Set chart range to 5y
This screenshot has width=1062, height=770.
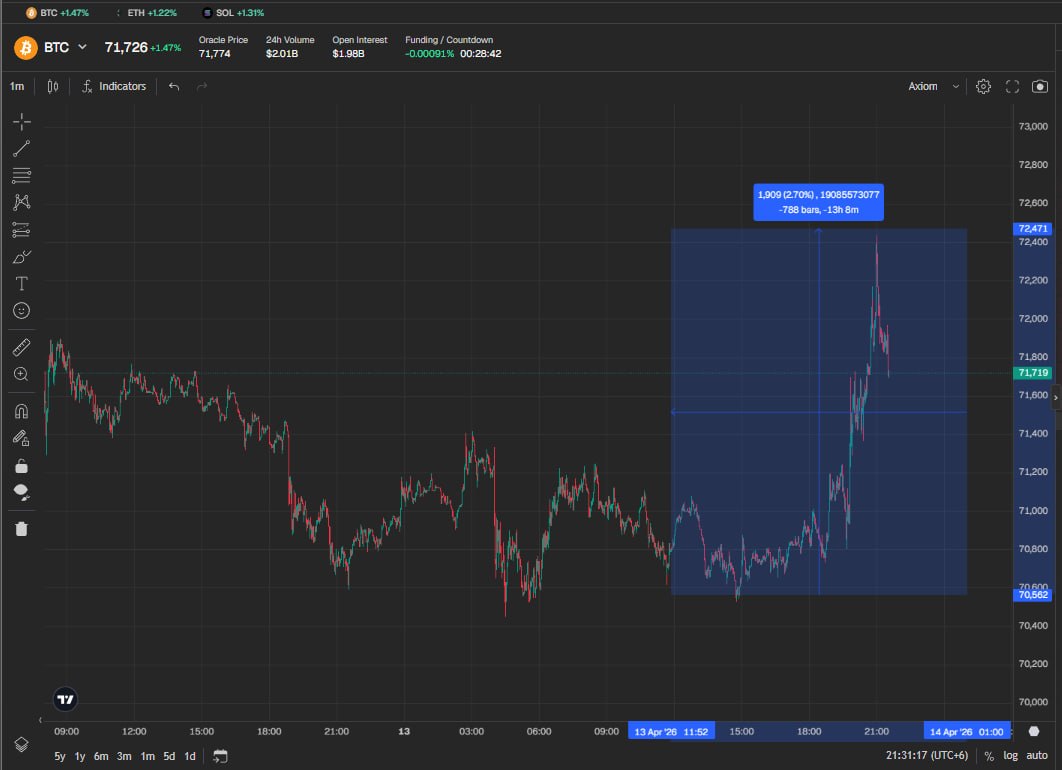coord(60,756)
